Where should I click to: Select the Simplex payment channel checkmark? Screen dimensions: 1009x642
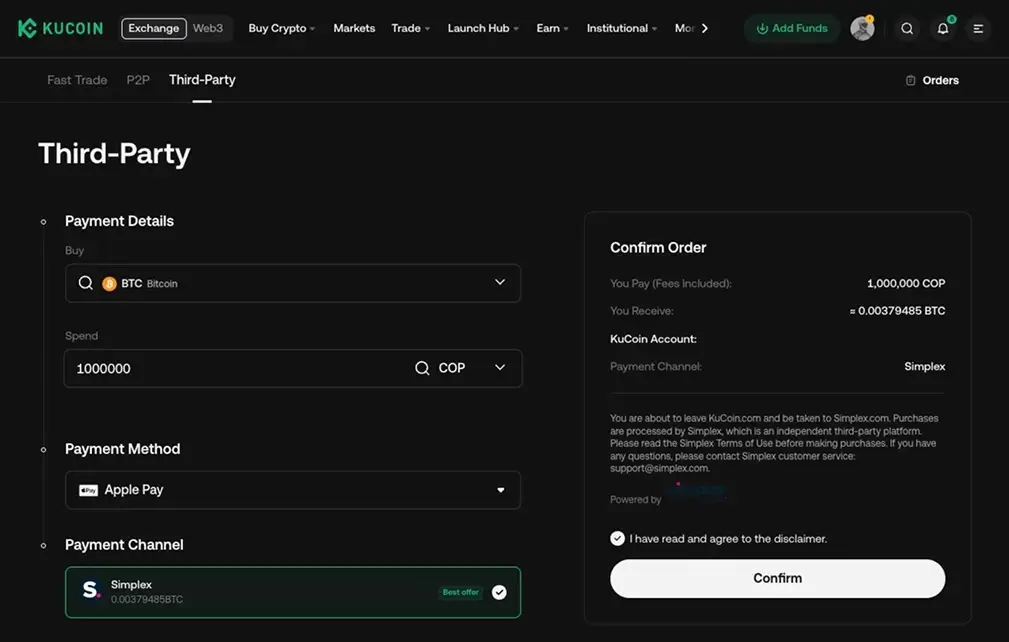[x=498, y=591]
